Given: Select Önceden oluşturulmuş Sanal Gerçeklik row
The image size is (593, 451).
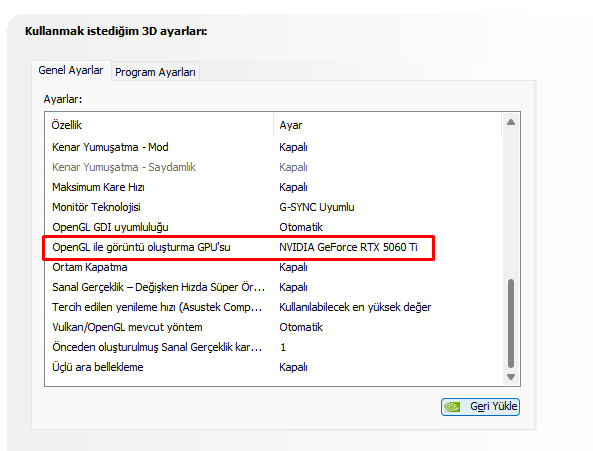Looking at the screenshot, I should (274, 347).
